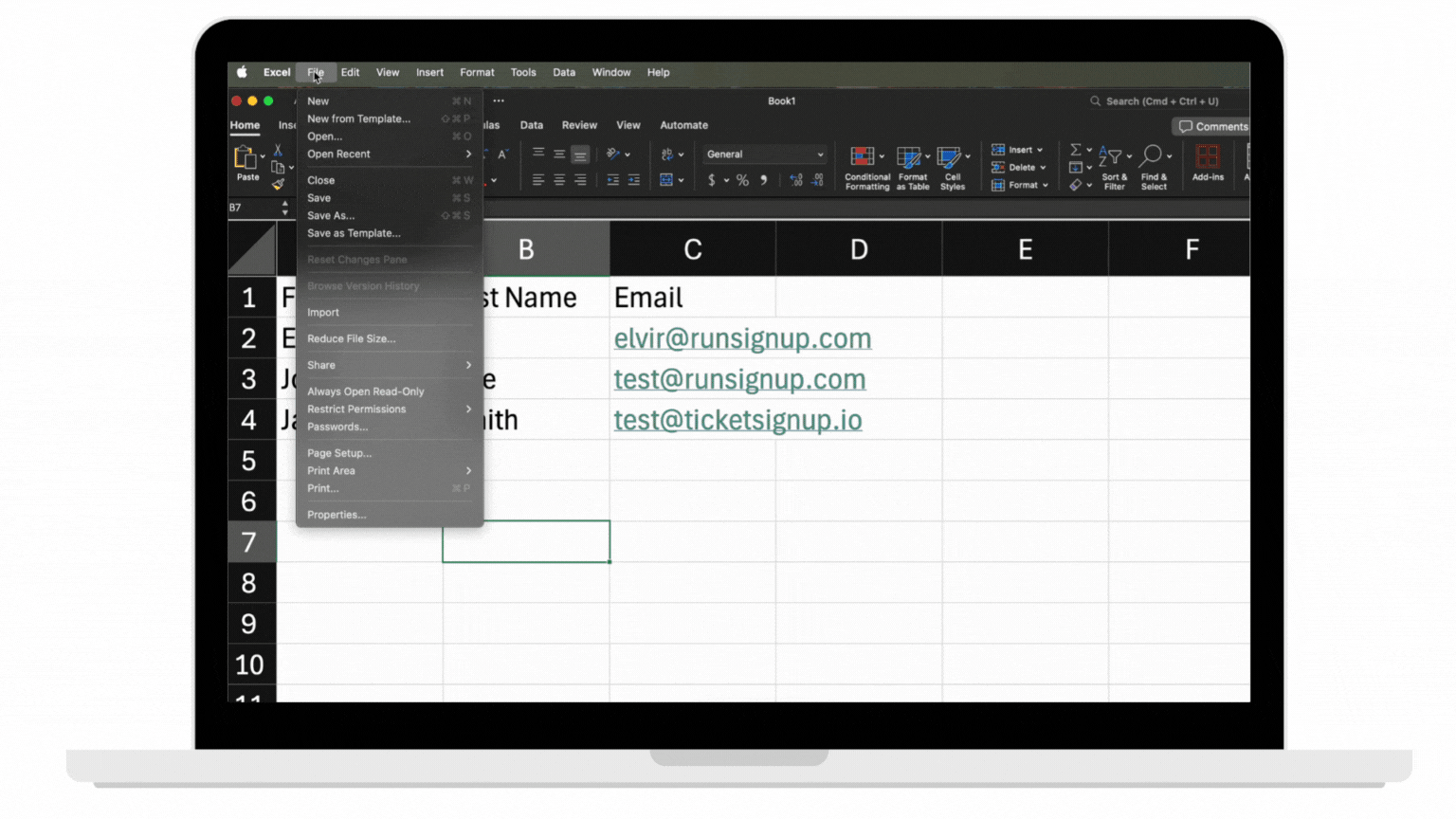Click the Increase Indent icon
The image size is (1456, 819).
[633, 180]
